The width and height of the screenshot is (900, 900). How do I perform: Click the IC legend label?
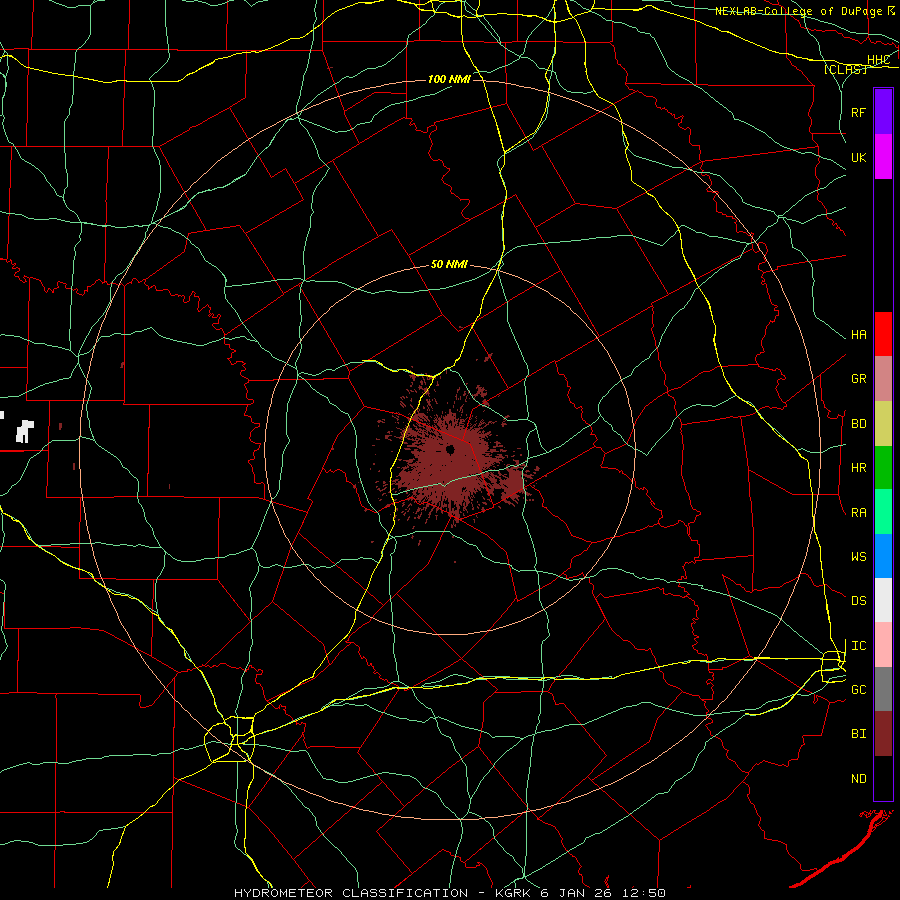[x=859, y=646]
